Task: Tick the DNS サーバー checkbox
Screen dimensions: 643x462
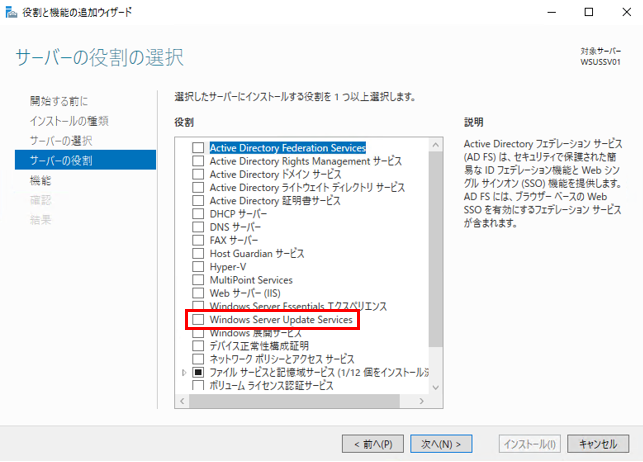Action: click(198, 227)
